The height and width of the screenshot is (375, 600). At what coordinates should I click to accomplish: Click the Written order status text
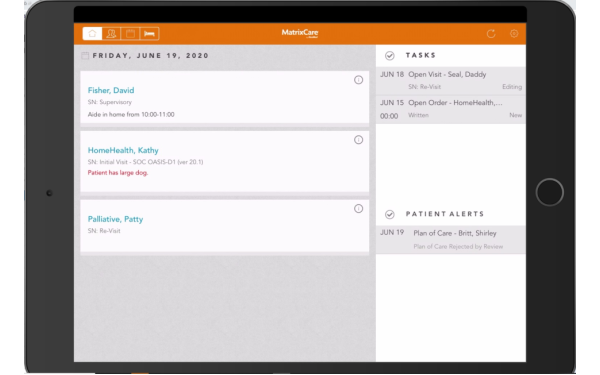point(418,115)
